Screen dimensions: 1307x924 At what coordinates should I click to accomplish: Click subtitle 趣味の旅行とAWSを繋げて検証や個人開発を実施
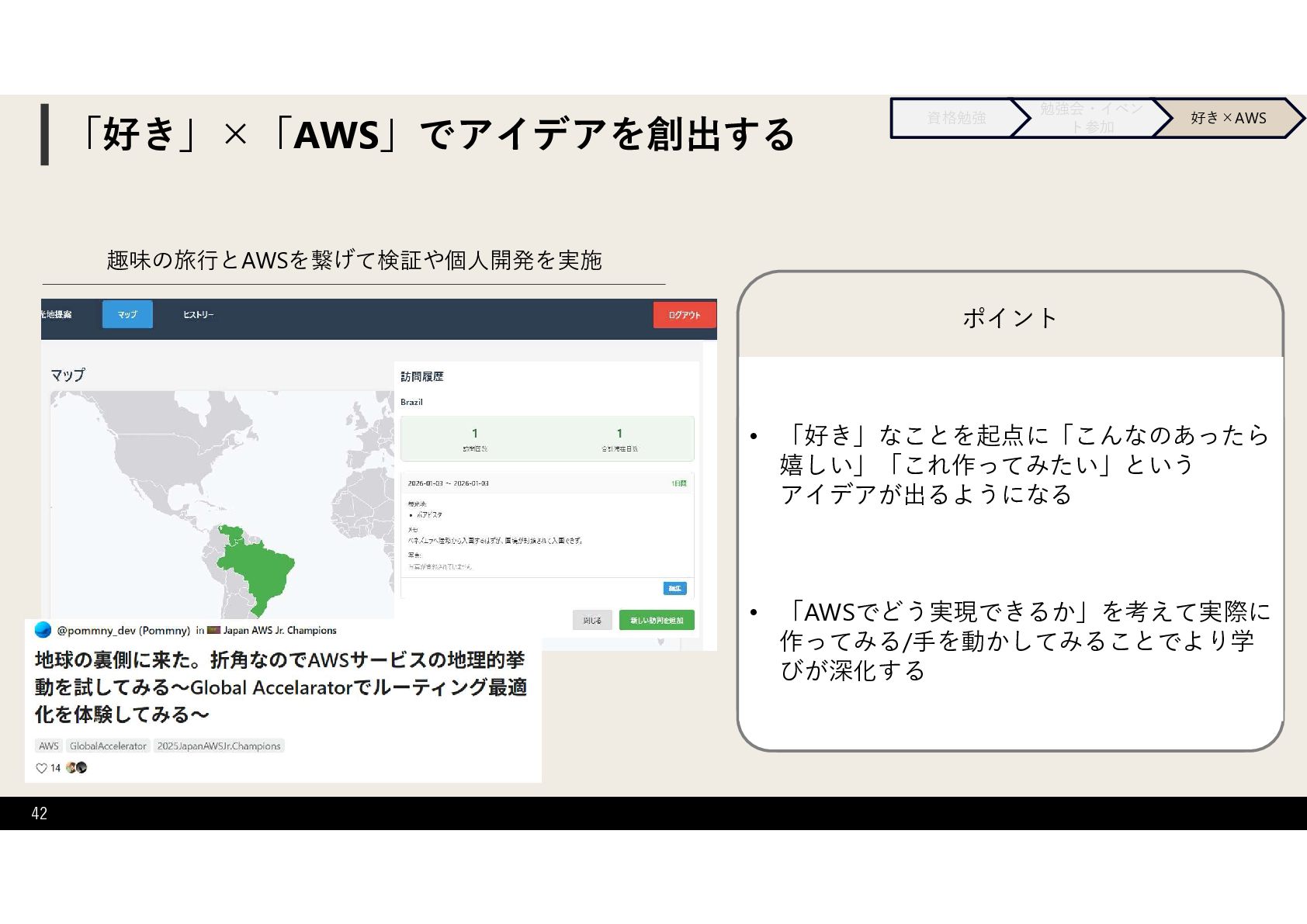coord(354,259)
